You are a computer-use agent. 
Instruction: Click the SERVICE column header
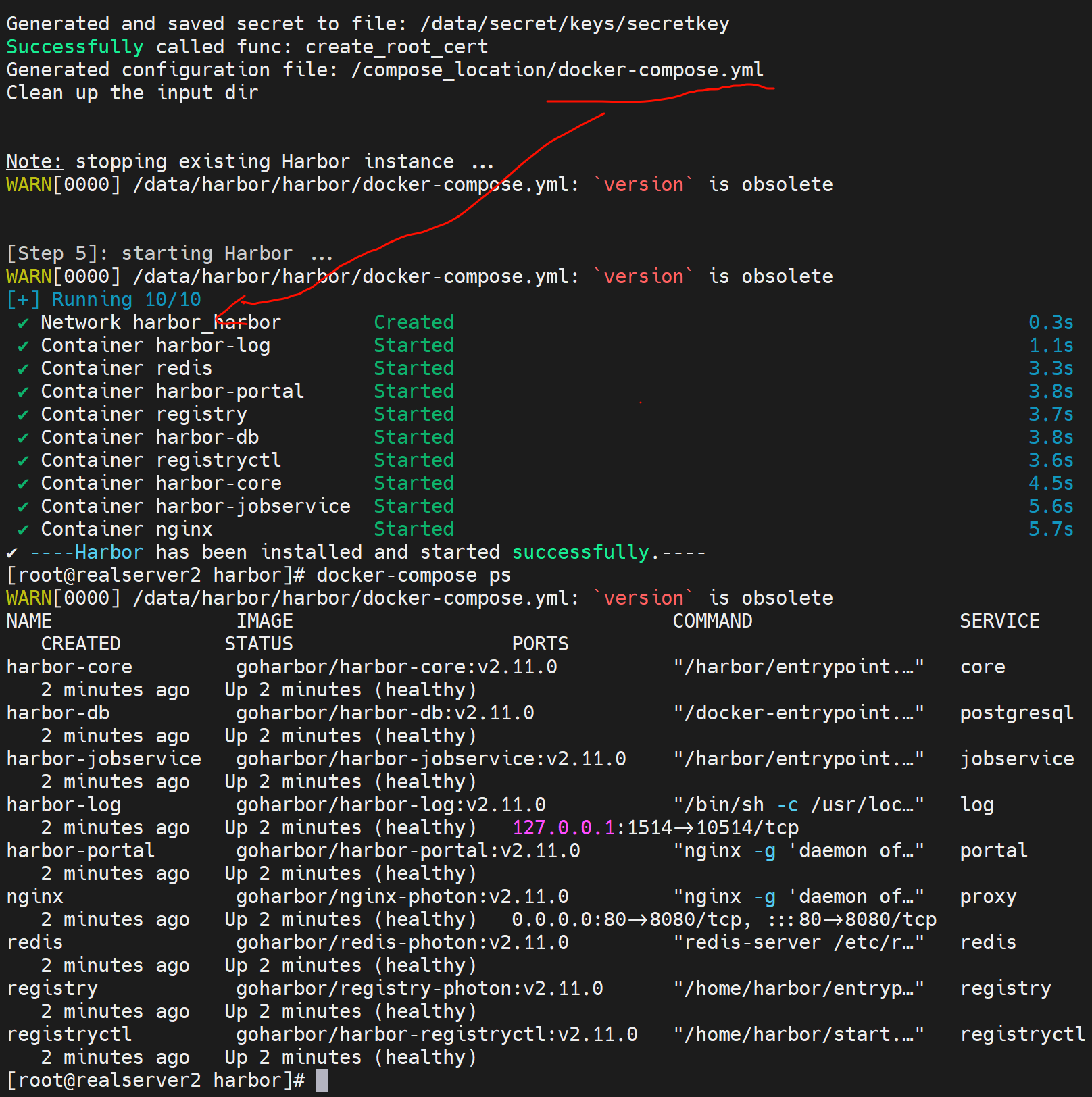click(999, 621)
